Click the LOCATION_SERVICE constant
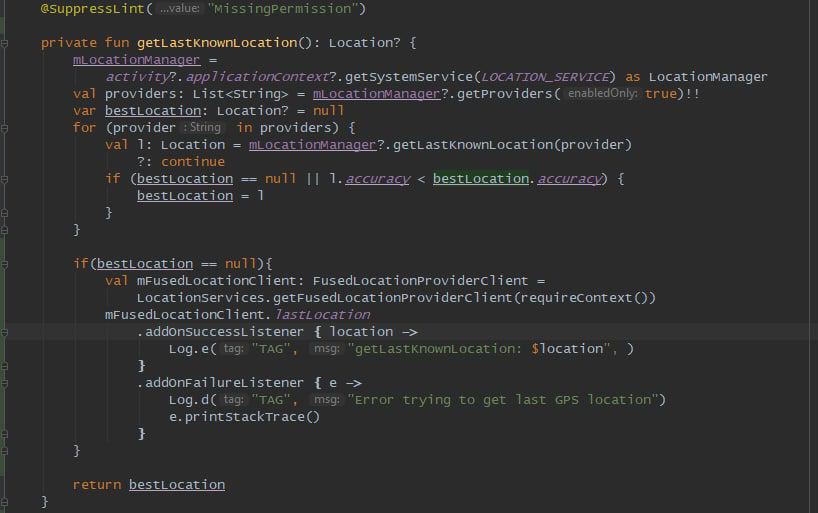The image size is (818, 513). [545, 77]
